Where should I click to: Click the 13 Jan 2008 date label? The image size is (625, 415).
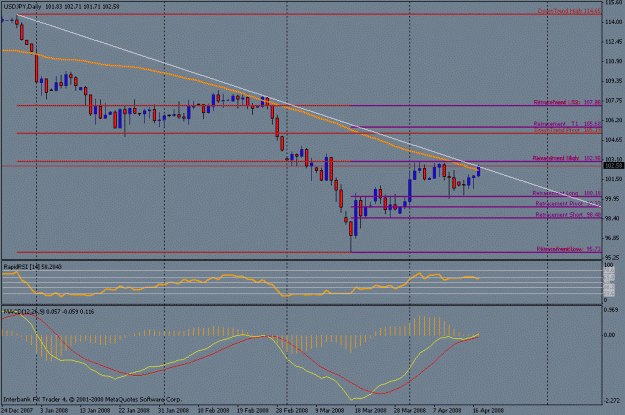pyautogui.click(x=94, y=410)
